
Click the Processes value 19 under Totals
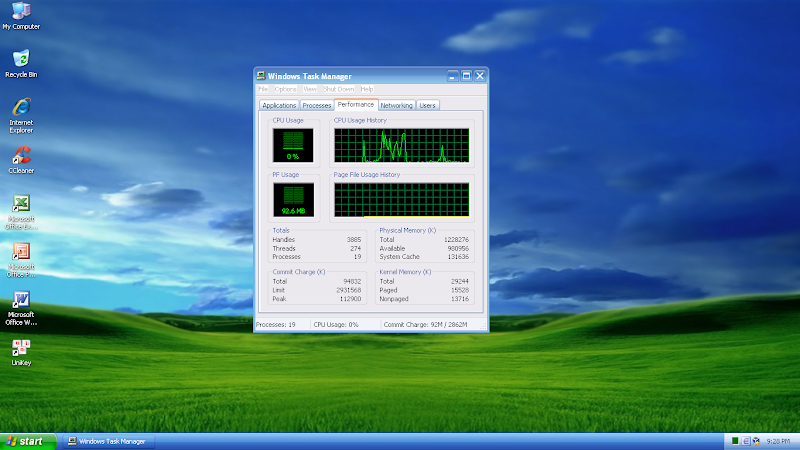tap(357, 257)
